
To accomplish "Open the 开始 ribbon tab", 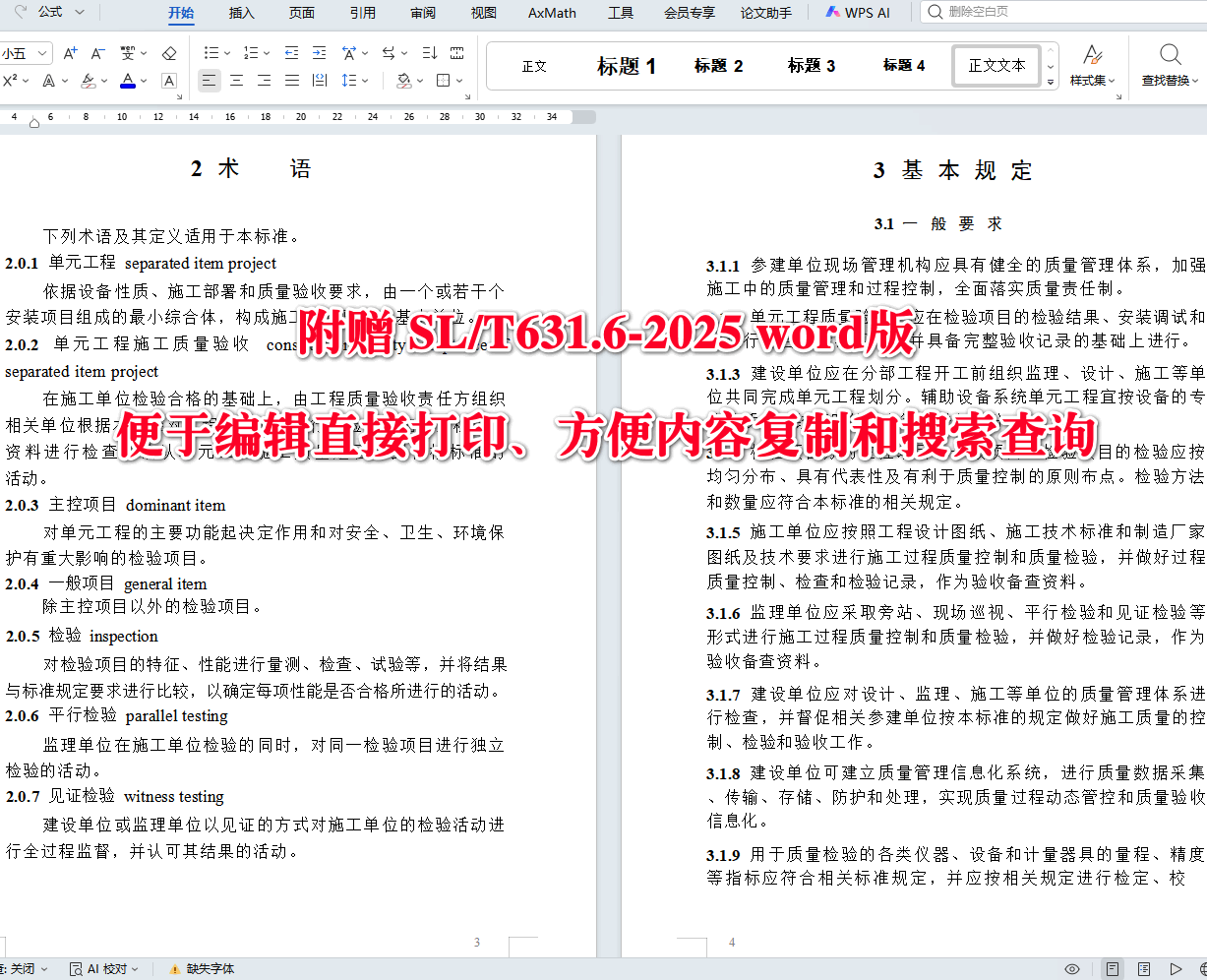I will point(181,13).
